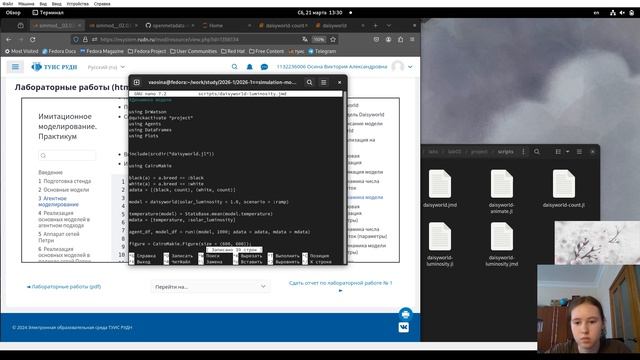The width and height of the screenshot is (640, 360).
Task: Switch to the openmetadata GitHub tab
Action: coord(169,25)
